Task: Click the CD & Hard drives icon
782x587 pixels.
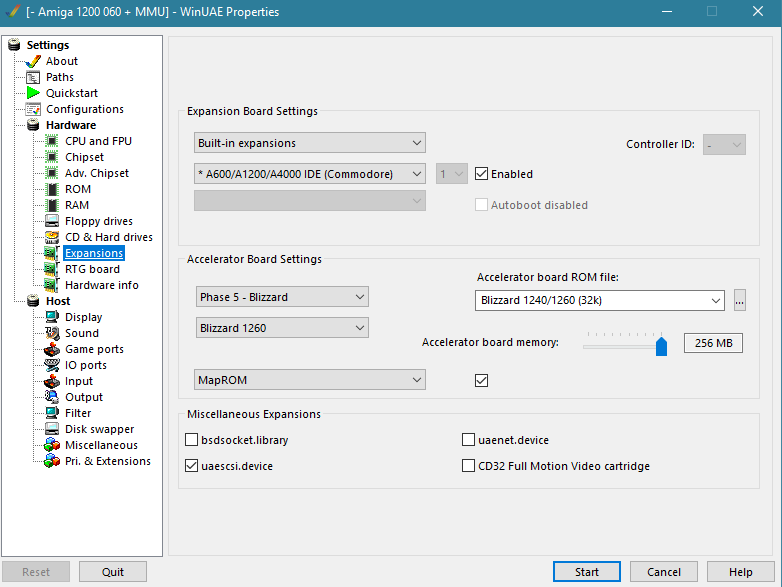Action: (52, 237)
